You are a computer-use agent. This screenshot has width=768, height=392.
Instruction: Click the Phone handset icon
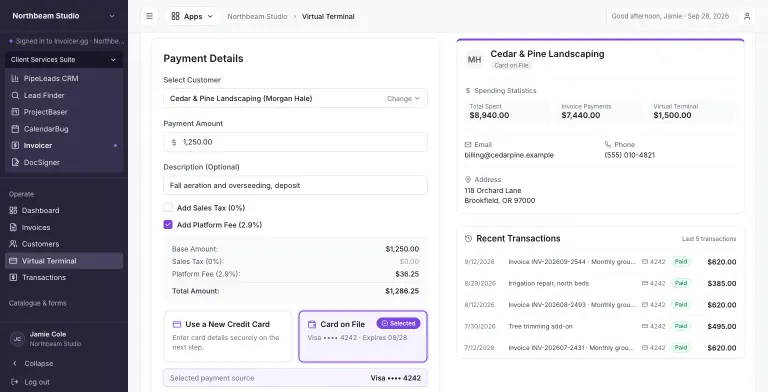tap(608, 145)
